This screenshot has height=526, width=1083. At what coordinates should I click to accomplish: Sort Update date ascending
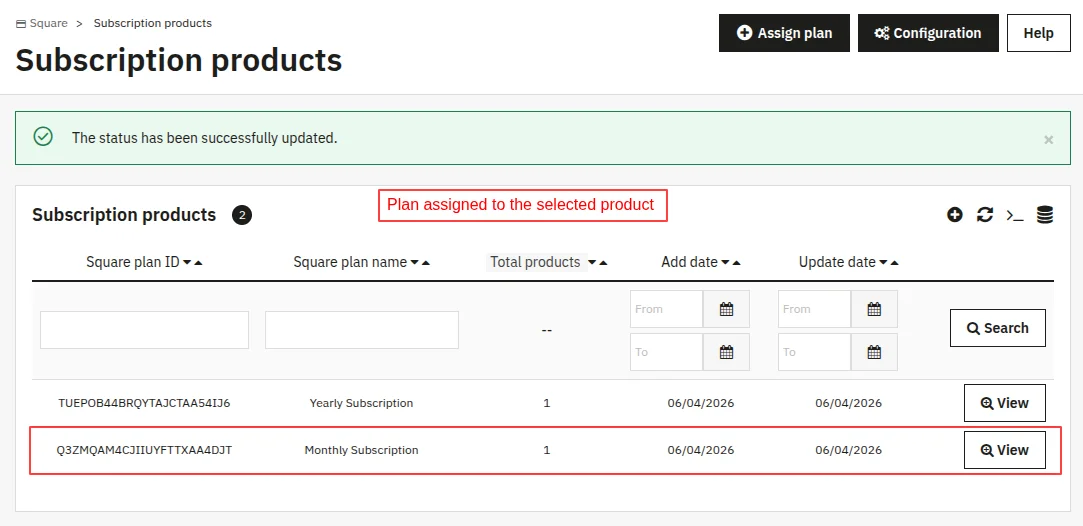tap(894, 262)
